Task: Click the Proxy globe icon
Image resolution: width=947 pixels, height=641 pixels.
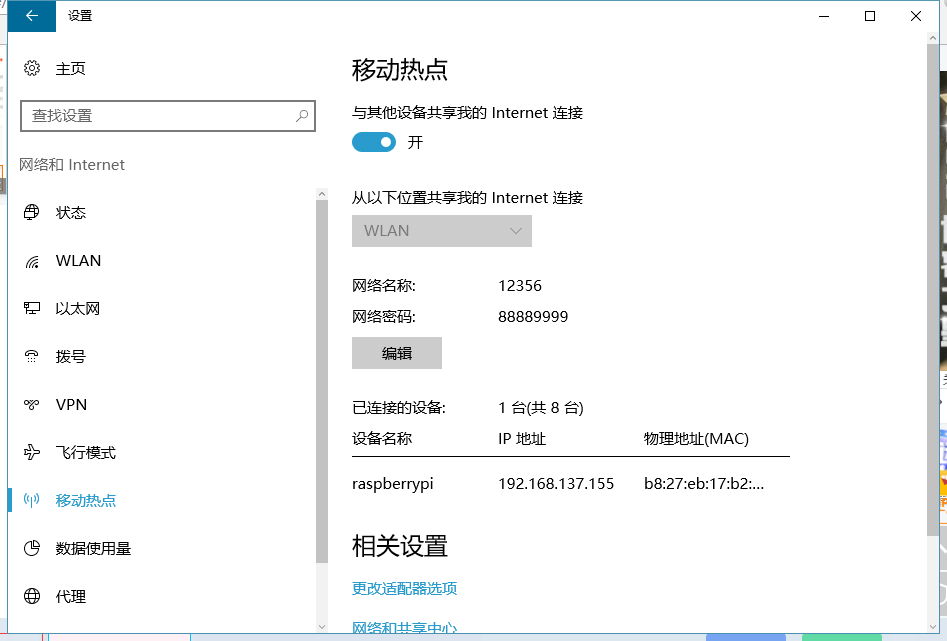Action: (x=31, y=596)
